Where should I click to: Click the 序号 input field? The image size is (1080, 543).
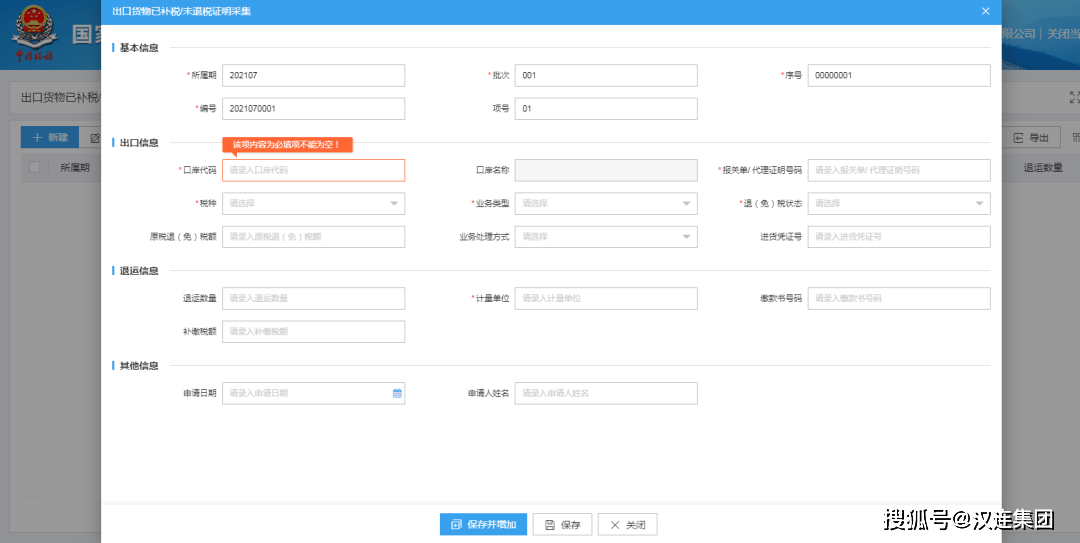coord(899,76)
